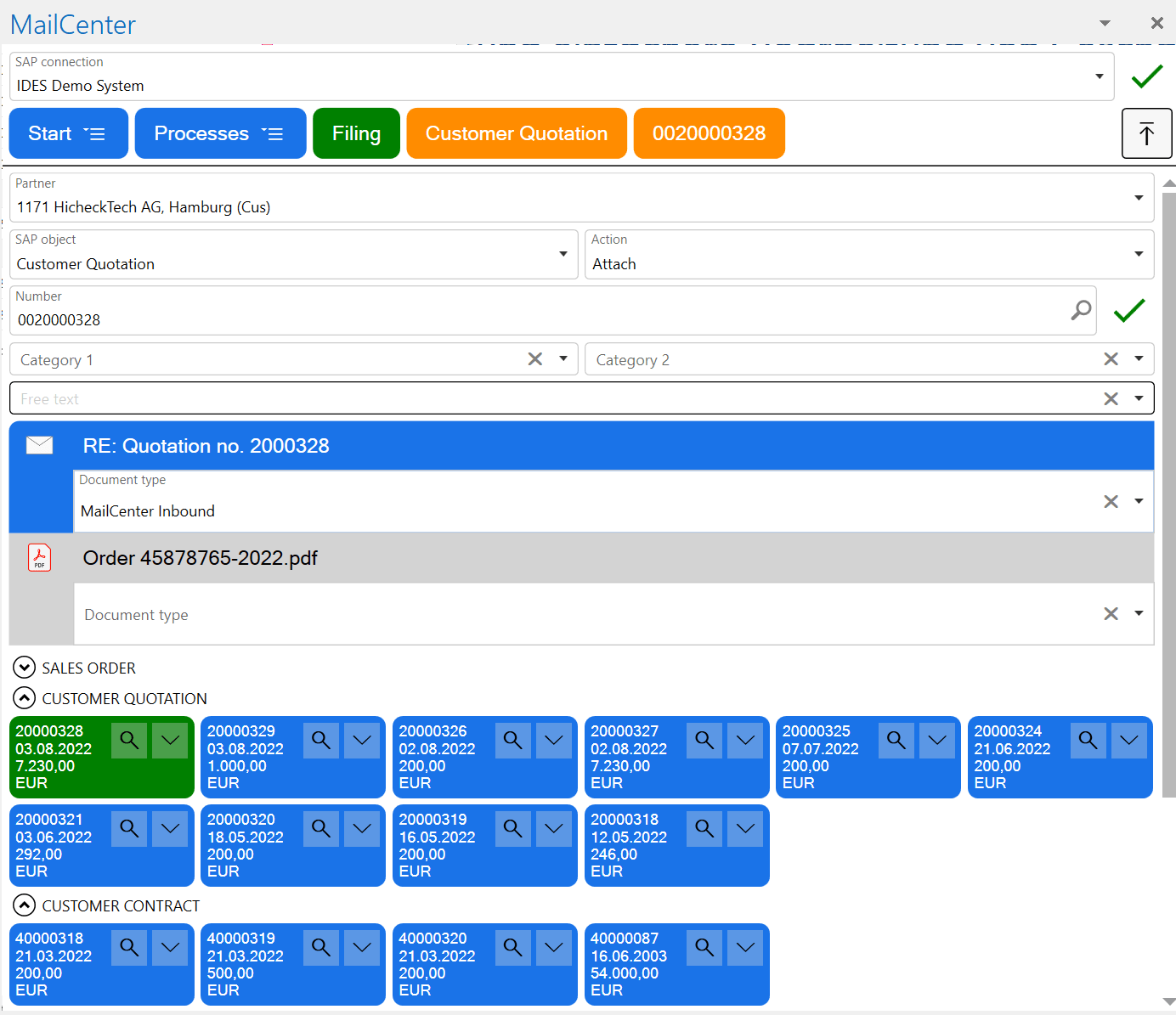1176x1015 pixels.
Task: Collapse the CUSTOMER QUOTATION section
Action: 24,698
